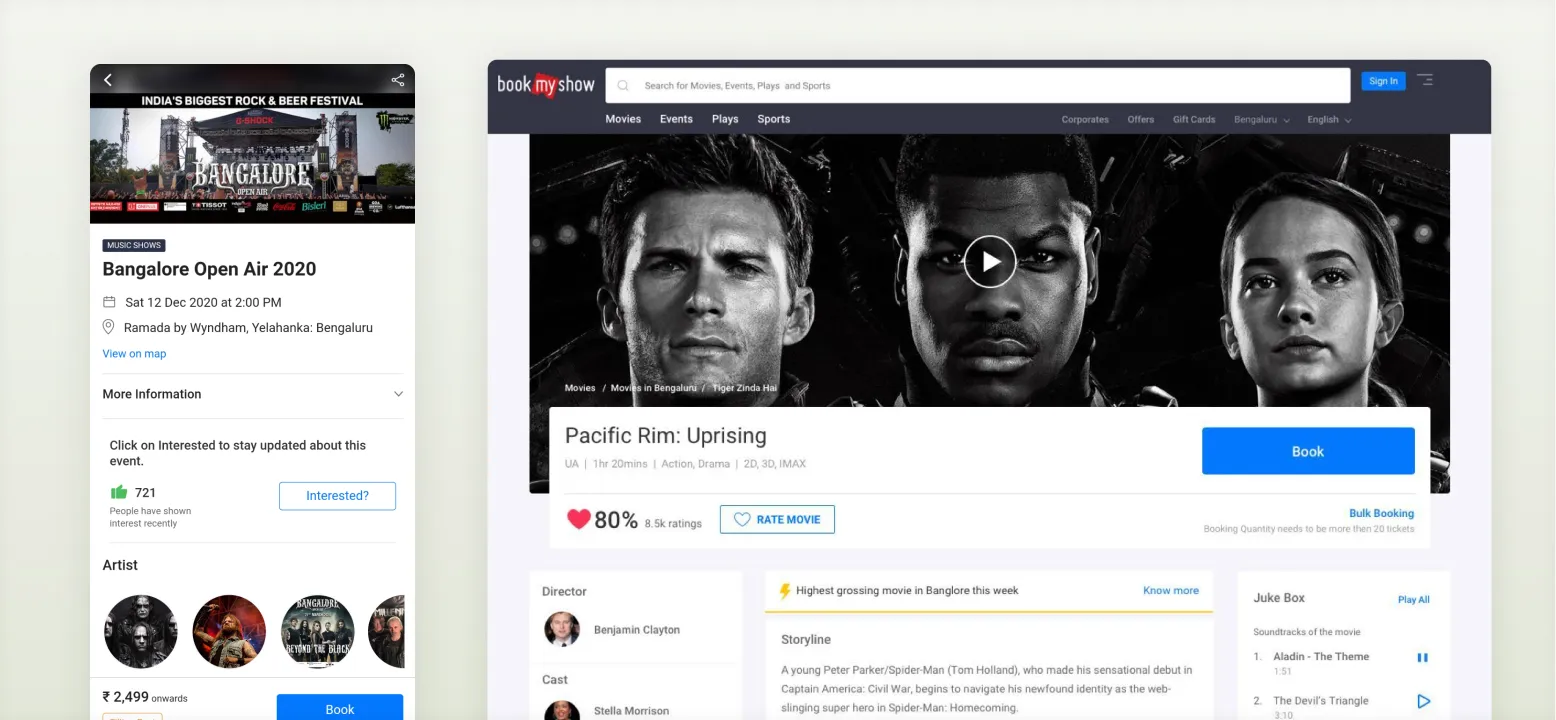Image resolution: width=1556 pixels, height=720 pixels.
Task: Click Play All in the Juke Box
Action: click(1413, 600)
